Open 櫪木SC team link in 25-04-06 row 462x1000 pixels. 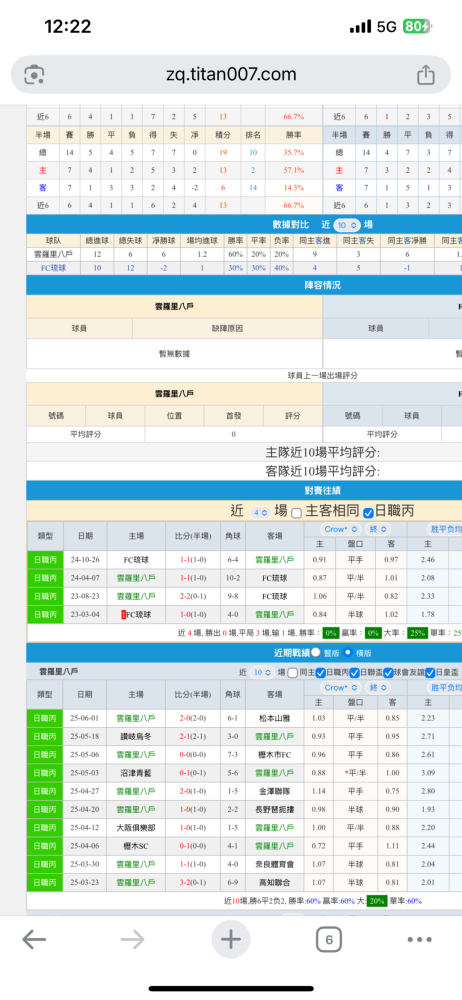136,846
